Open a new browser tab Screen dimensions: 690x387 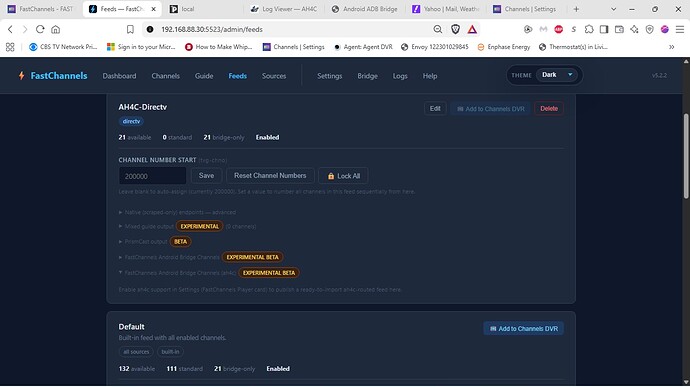pyautogui.click(x=576, y=9)
